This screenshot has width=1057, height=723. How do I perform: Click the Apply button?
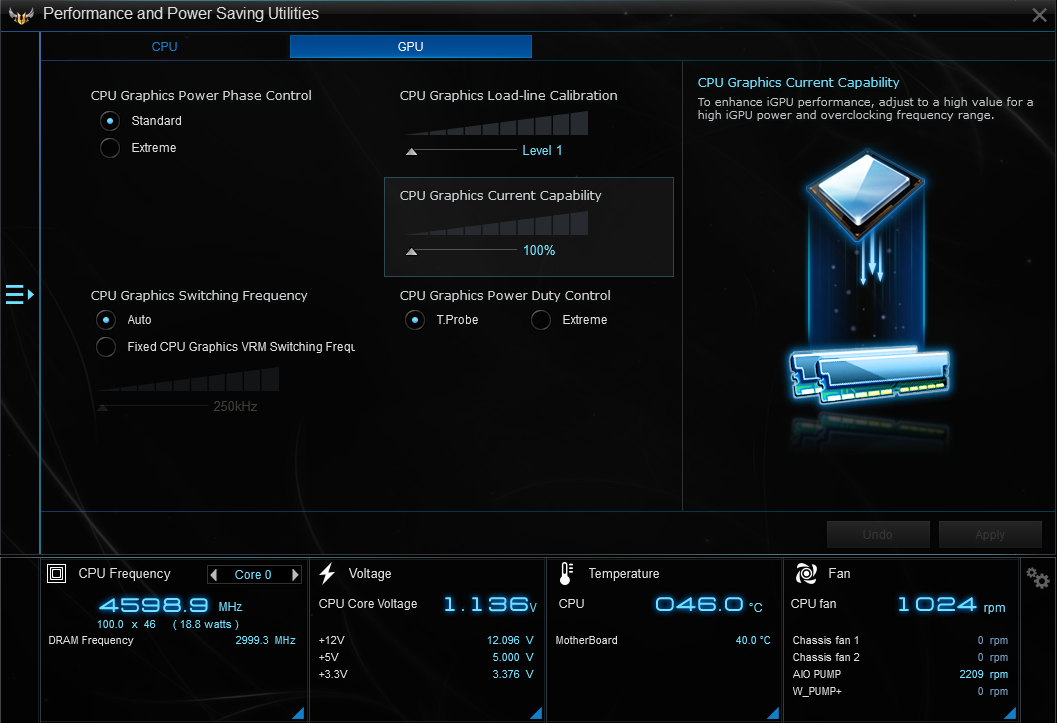point(990,534)
